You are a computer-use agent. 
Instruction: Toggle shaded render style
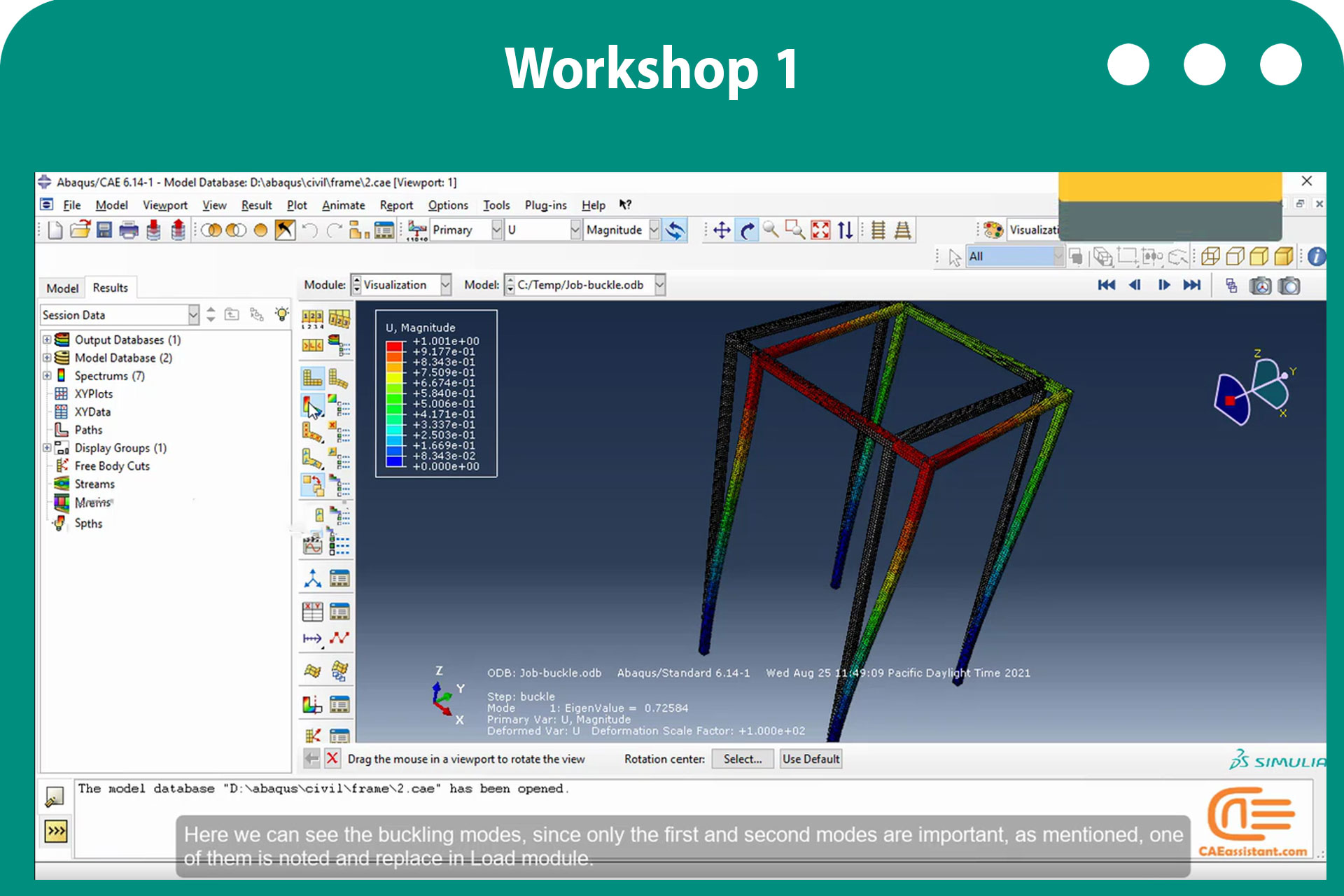[1283, 257]
